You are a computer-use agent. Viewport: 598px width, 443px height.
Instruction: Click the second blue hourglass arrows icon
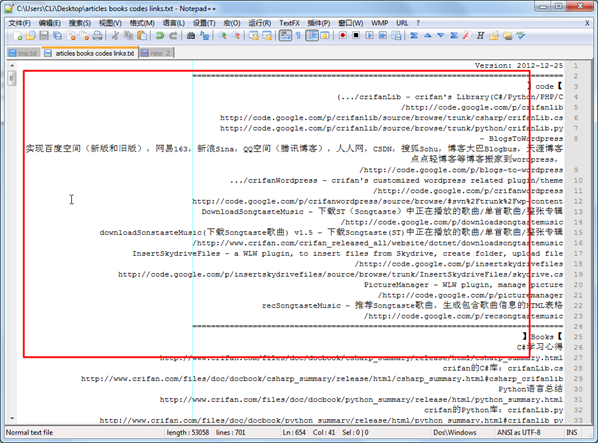454,36
